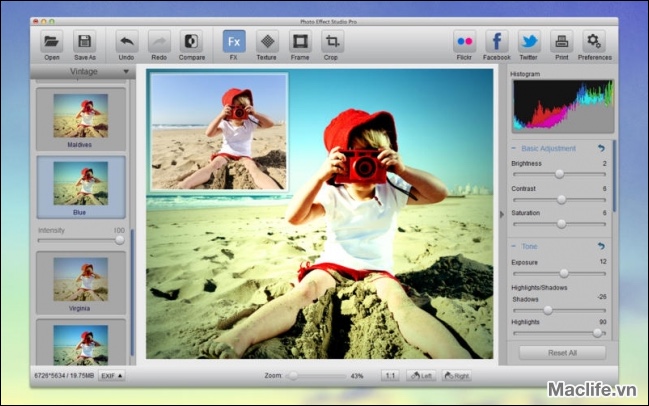649x406 pixels.
Task: Click the Compare before/after icon
Action: pos(190,42)
